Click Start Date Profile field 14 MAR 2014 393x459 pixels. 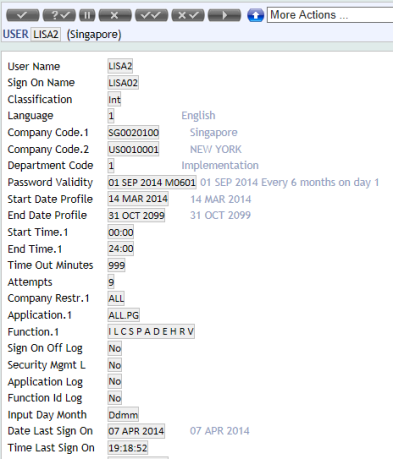(x=138, y=199)
